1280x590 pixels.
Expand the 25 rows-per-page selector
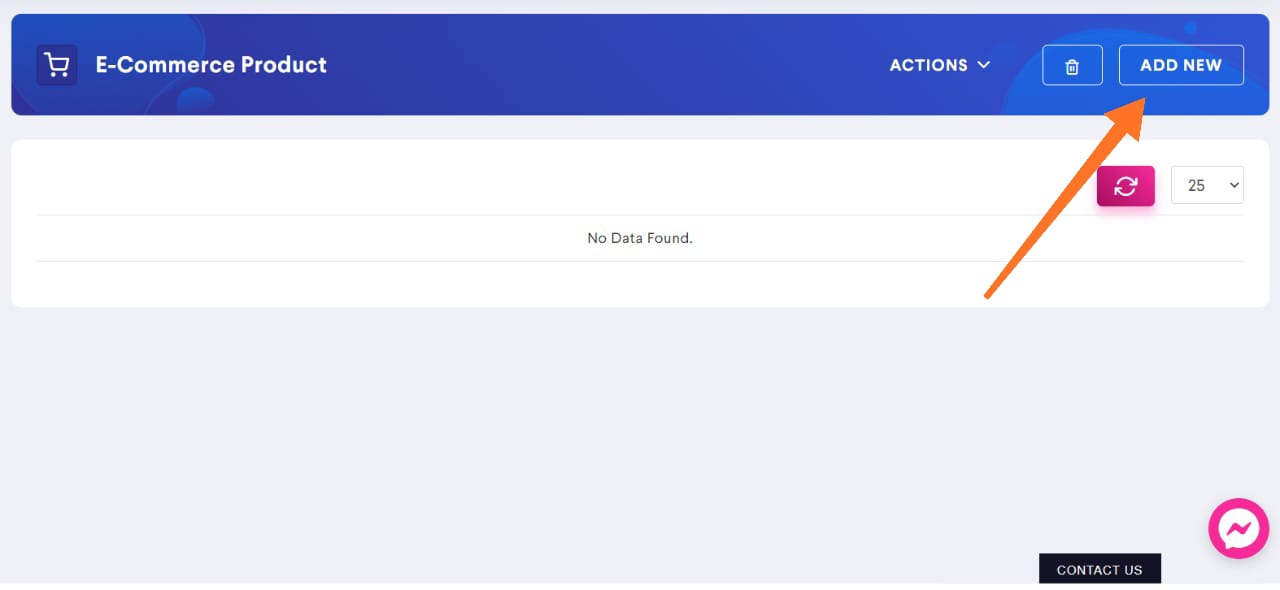tap(1207, 185)
